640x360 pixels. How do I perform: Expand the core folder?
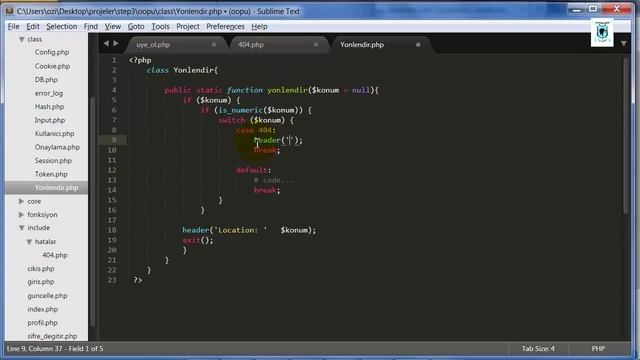click(x=21, y=201)
